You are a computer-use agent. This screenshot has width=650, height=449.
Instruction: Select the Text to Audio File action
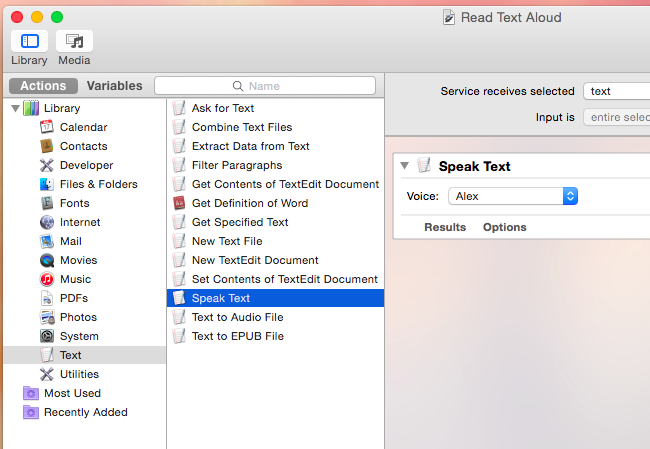pyautogui.click(x=238, y=317)
